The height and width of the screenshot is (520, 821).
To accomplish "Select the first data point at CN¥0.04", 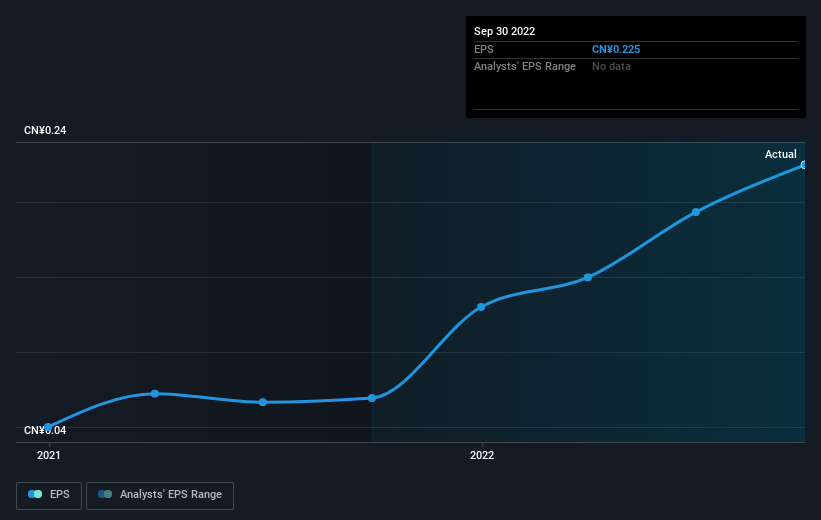I will coord(48,427).
